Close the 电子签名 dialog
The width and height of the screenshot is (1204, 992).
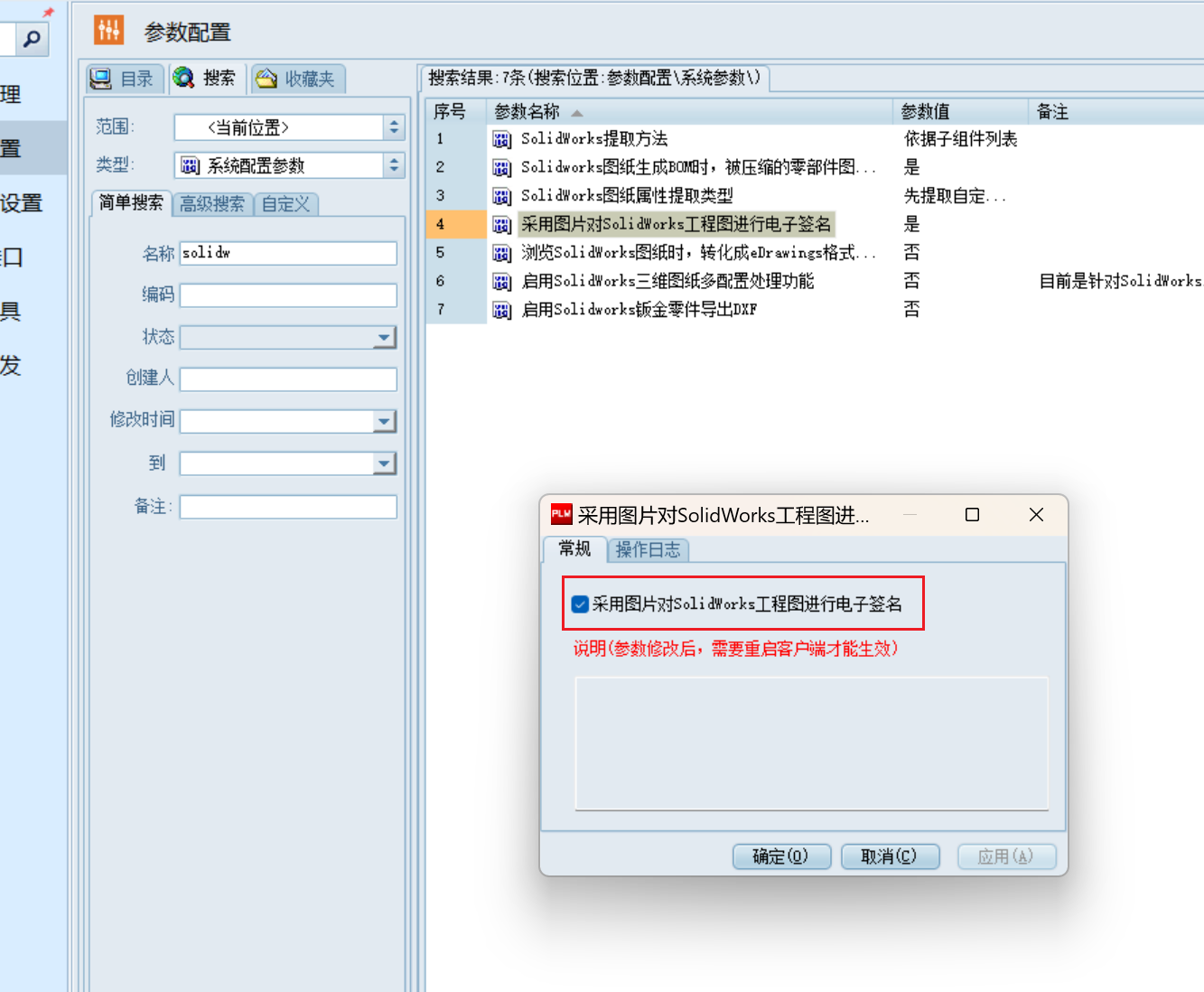click(x=1036, y=515)
